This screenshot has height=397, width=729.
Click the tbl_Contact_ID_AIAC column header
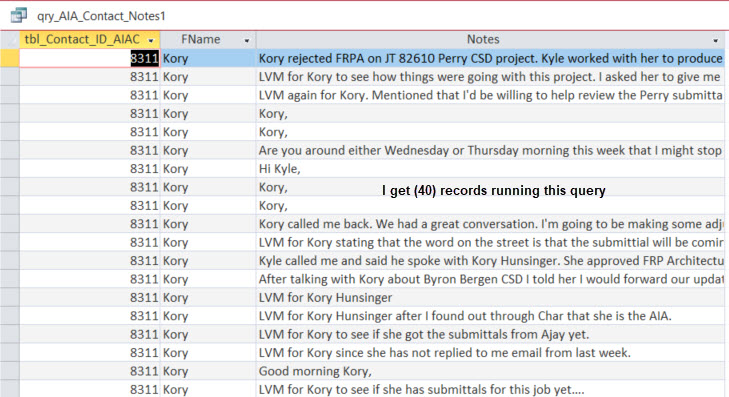[90, 40]
